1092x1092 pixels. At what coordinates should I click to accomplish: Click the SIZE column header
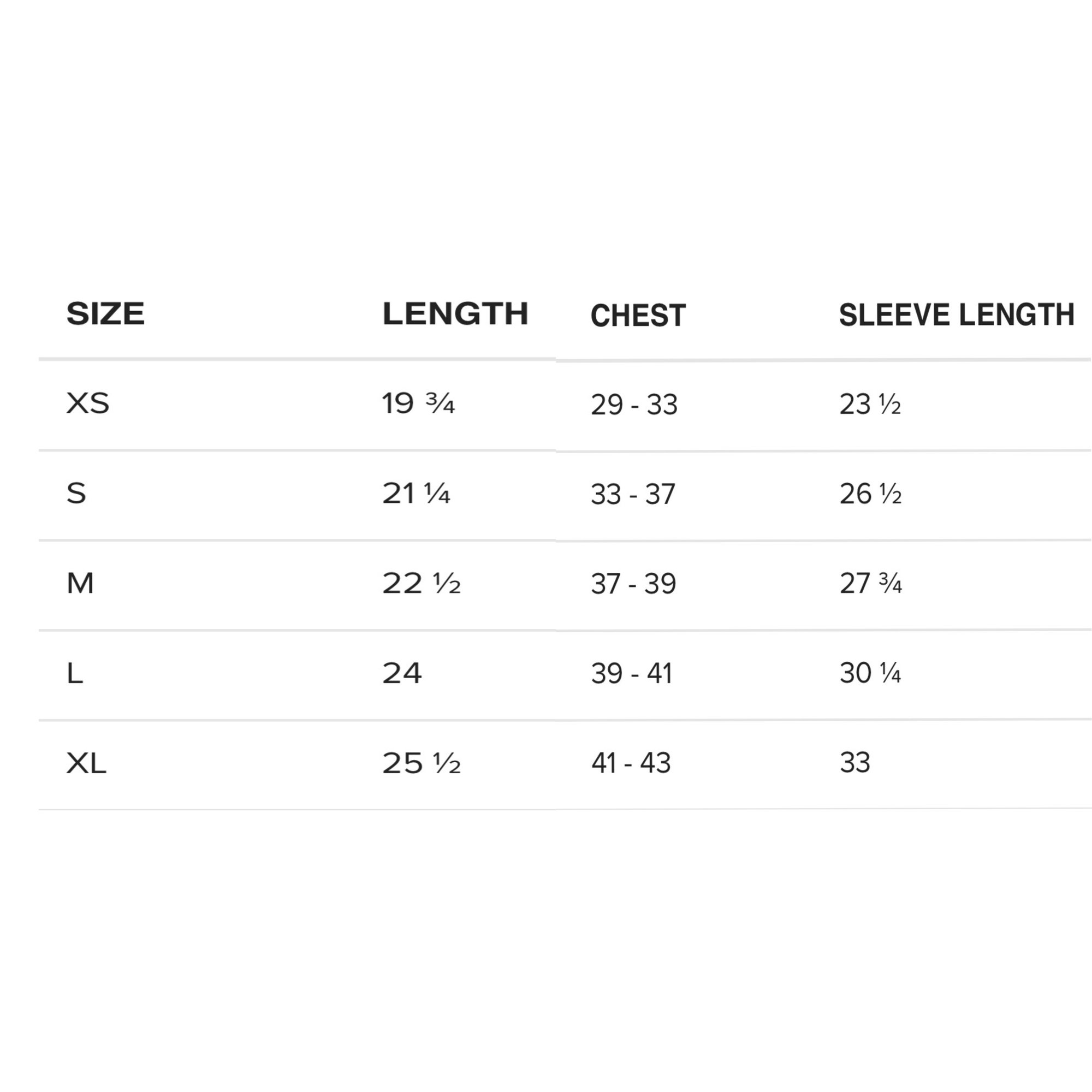point(106,314)
